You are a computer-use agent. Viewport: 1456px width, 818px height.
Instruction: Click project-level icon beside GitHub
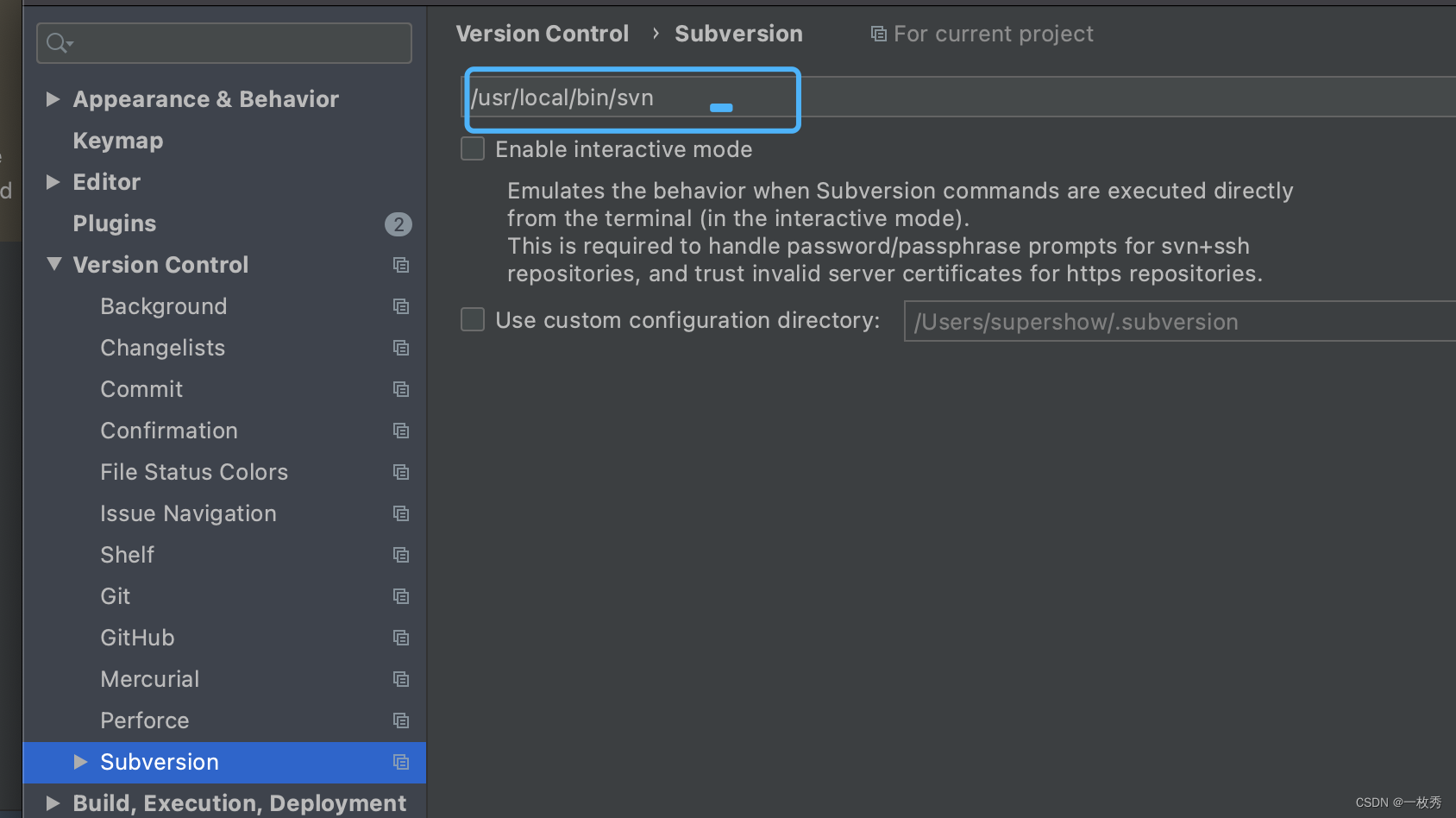pyautogui.click(x=401, y=638)
